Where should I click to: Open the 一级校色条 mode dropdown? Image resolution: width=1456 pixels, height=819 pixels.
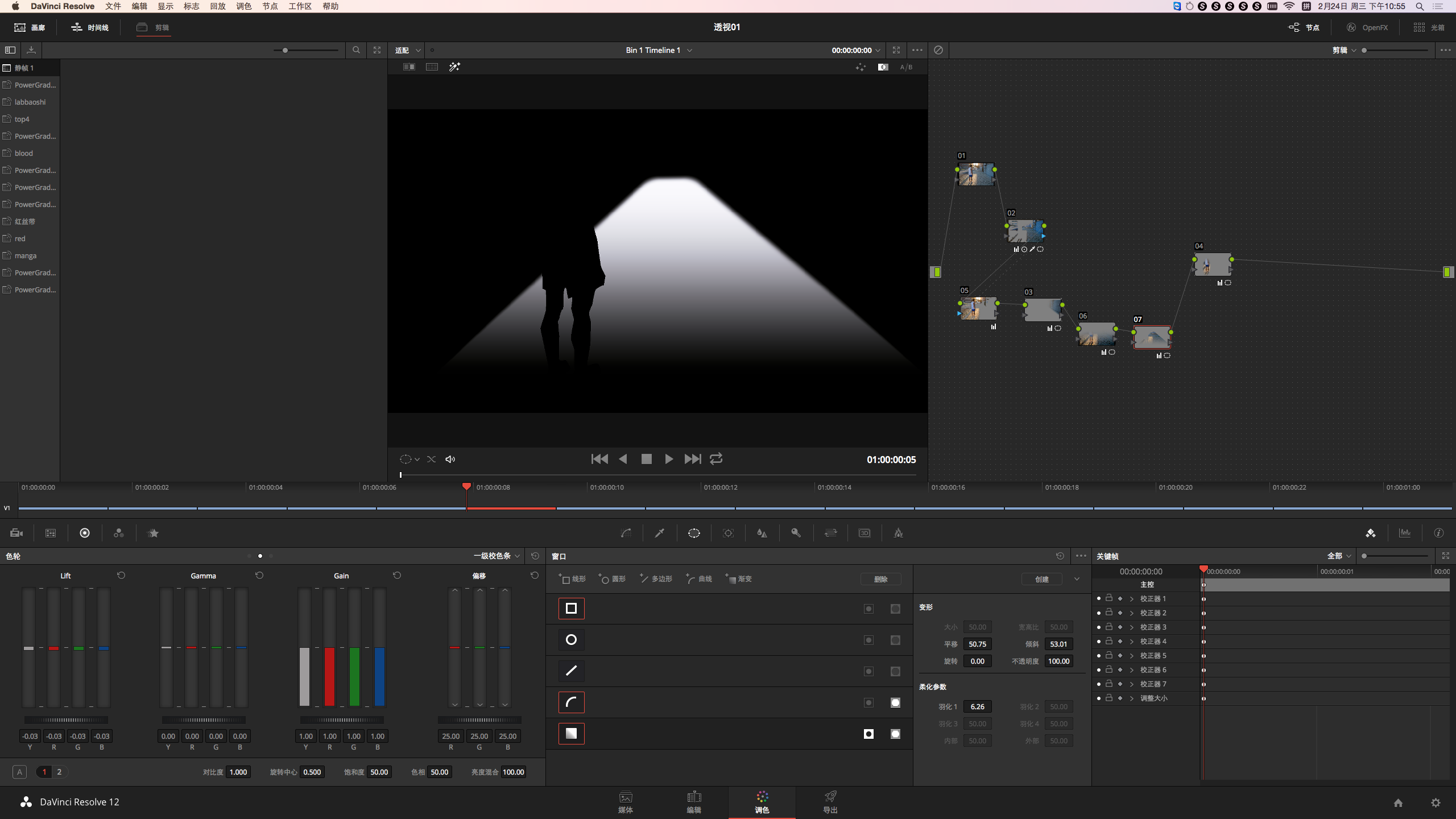point(497,556)
